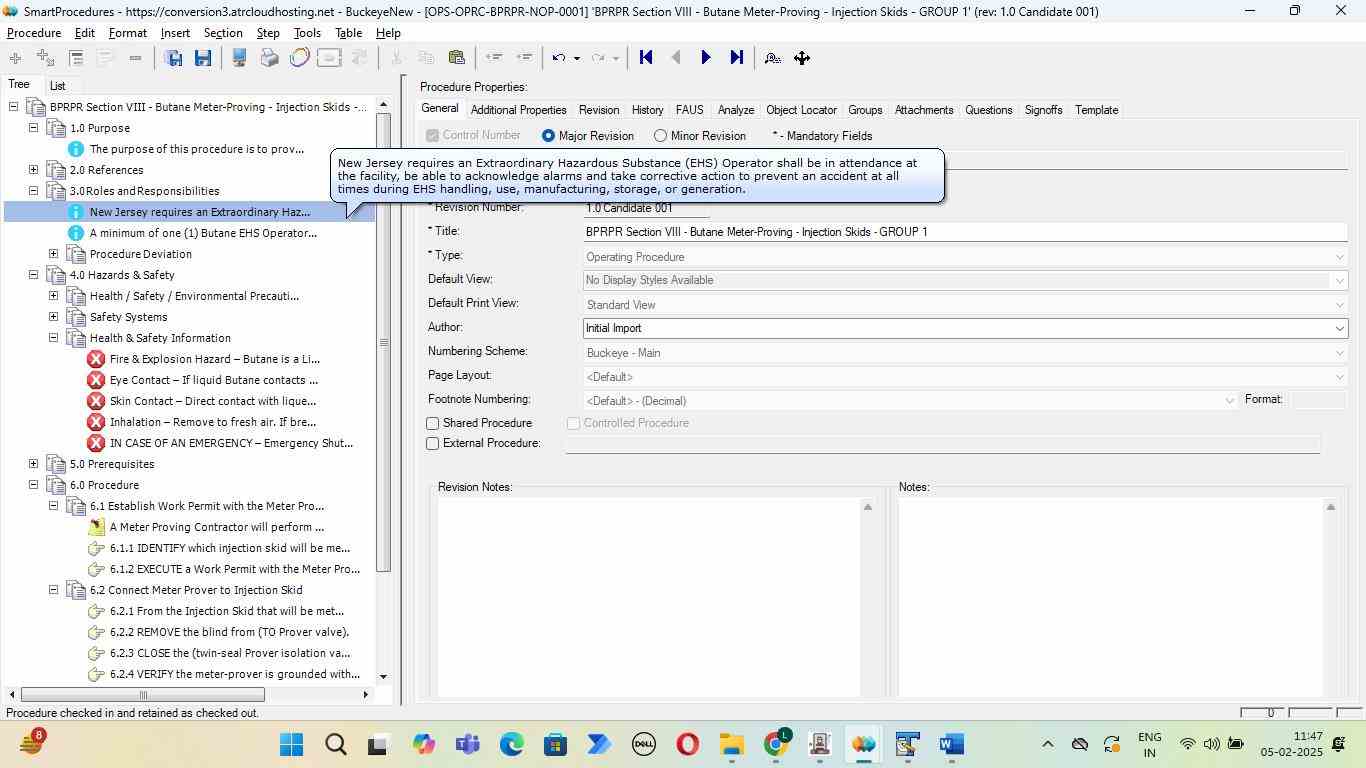Click the tree panel scroll-down arrow
The image size is (1366, 768).
(383, 677)
